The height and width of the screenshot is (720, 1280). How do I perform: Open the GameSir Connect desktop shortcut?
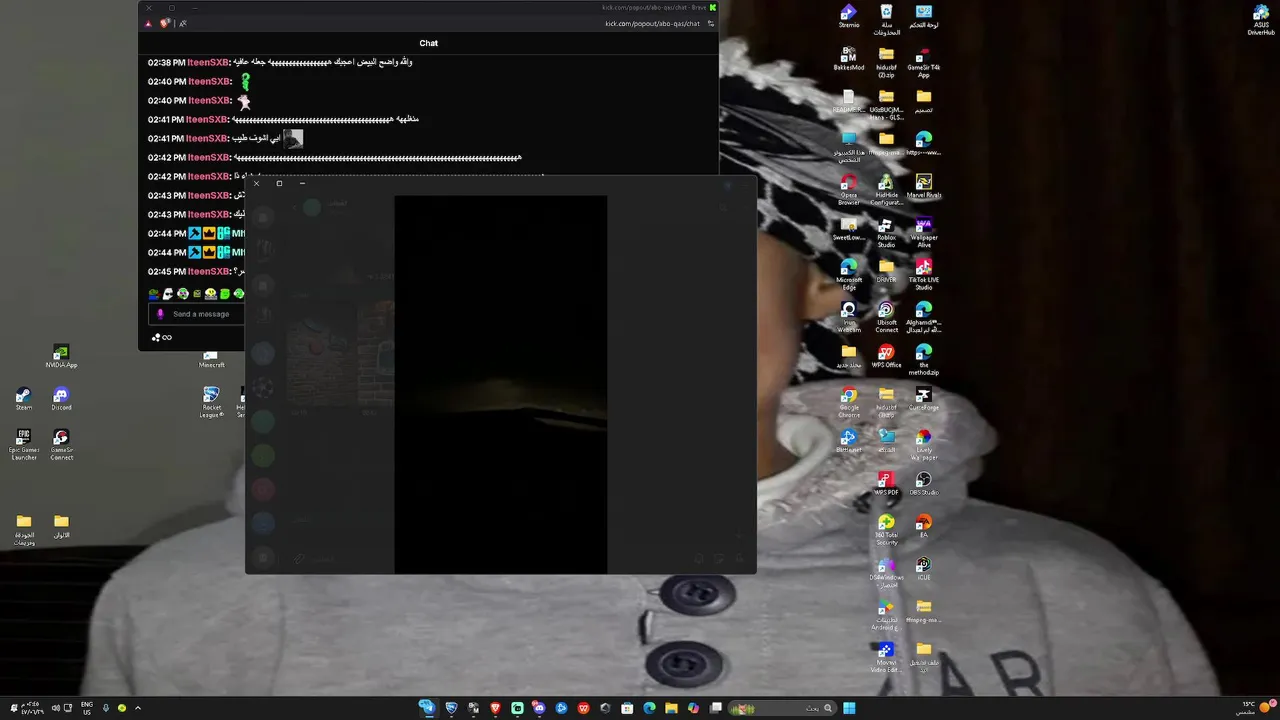click(x=61, y=445)
